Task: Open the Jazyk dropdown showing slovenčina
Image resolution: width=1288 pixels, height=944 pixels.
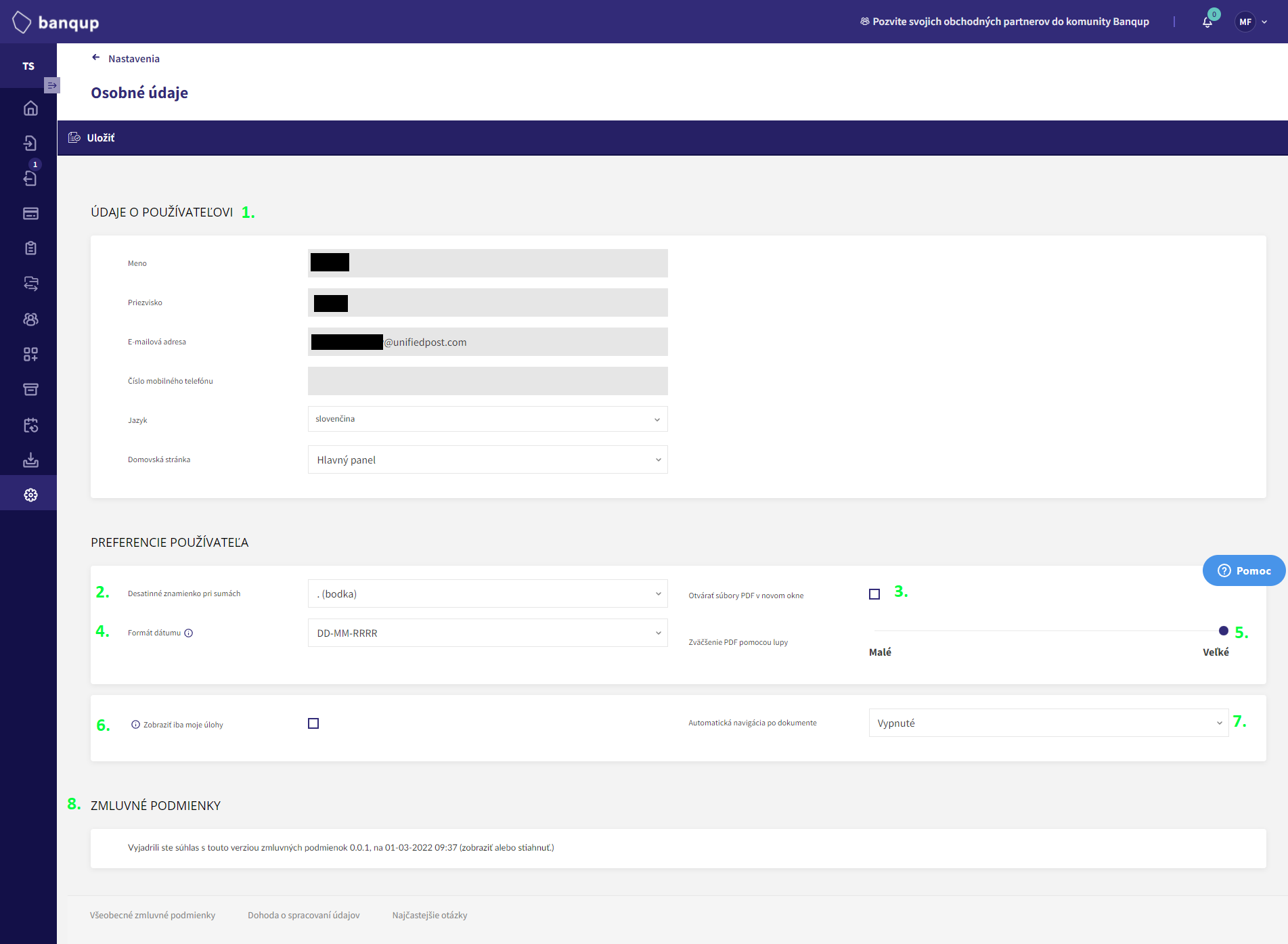Action: coord(487,419)
